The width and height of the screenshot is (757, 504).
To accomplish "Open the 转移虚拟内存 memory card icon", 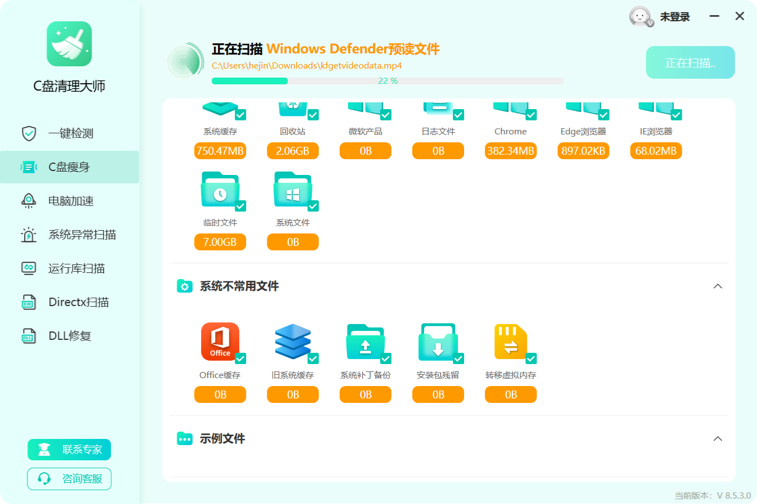I will (510, 342).
